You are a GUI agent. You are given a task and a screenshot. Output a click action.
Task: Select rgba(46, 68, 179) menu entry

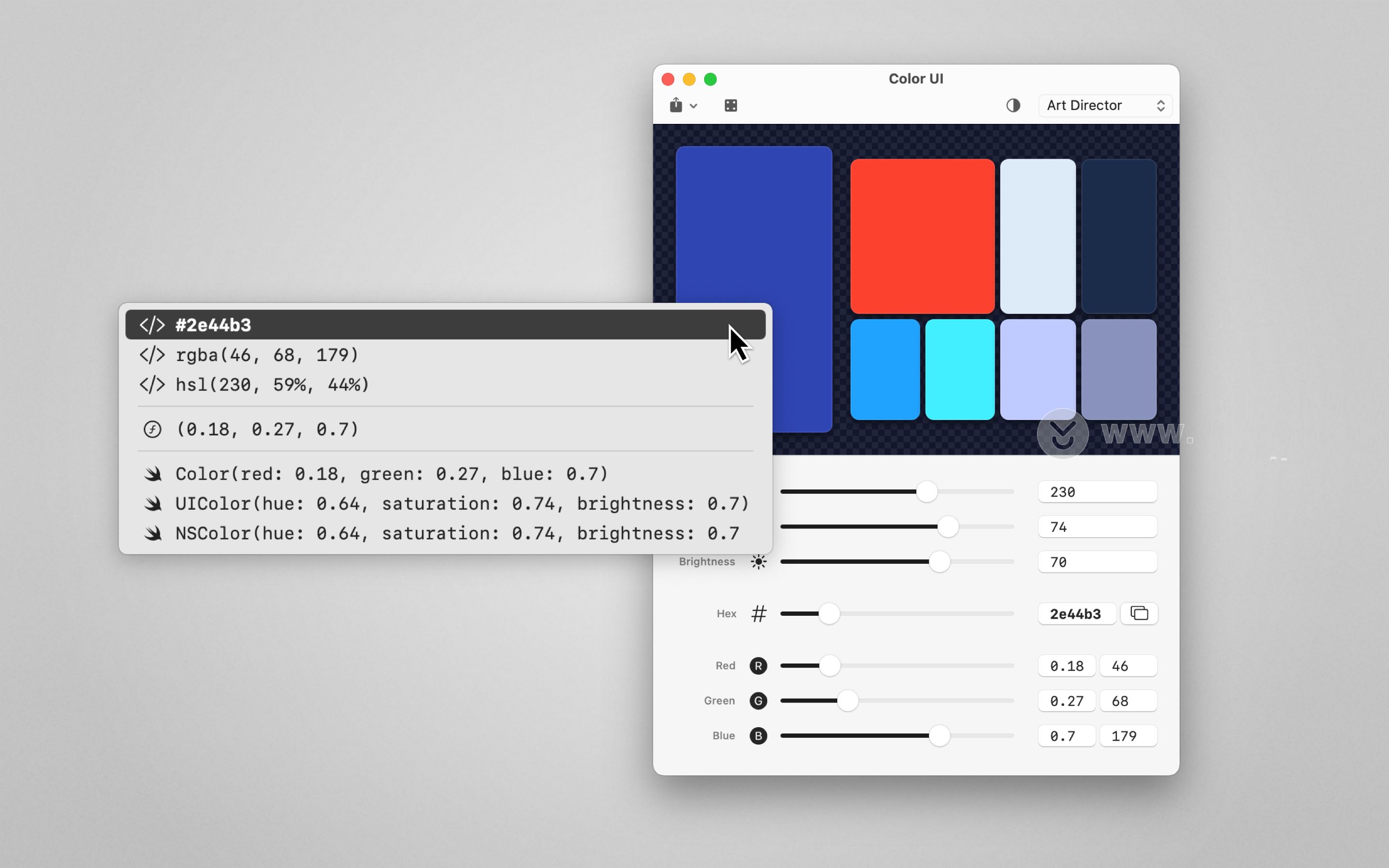point(446,355)
